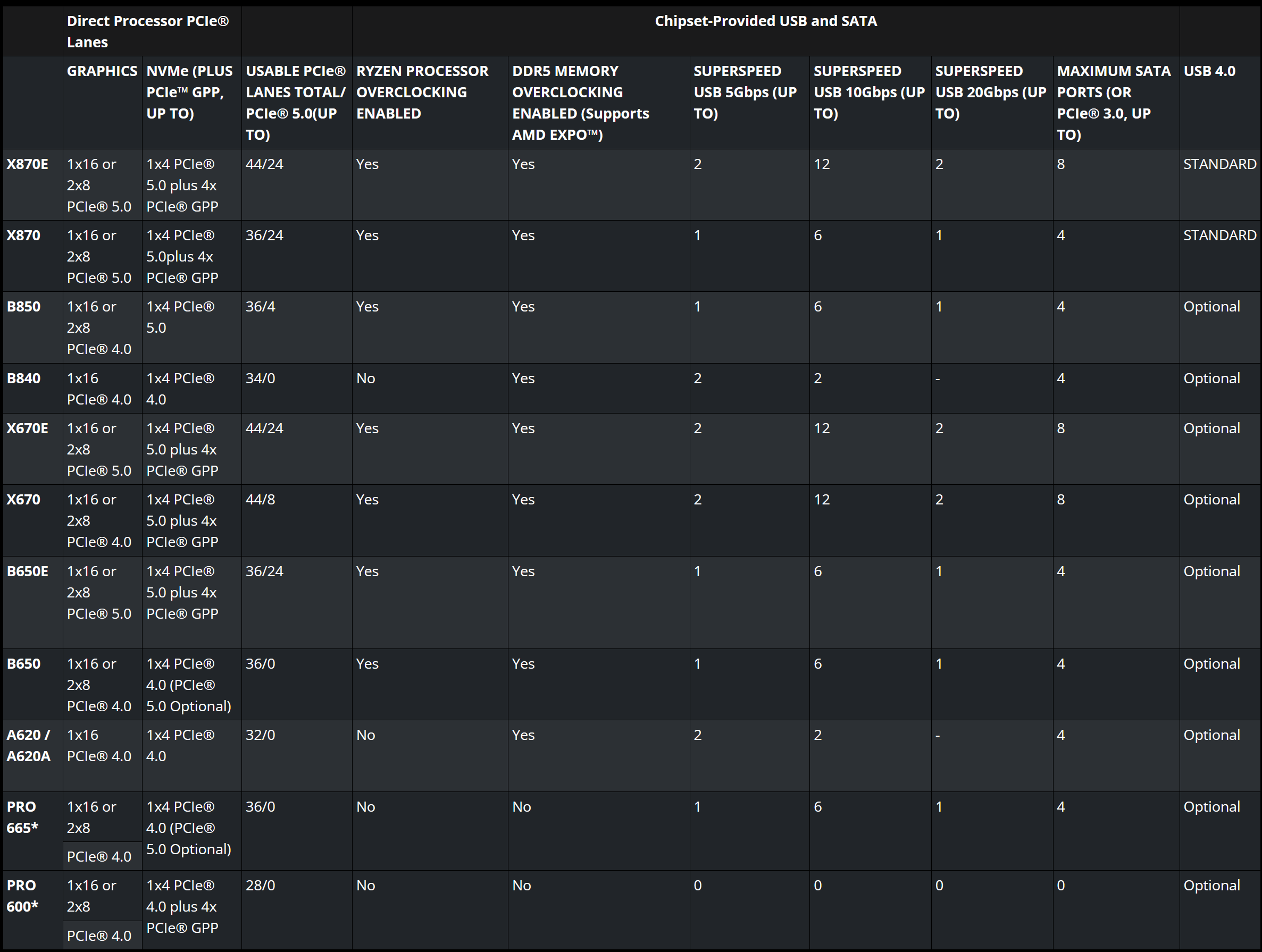The width and height of the screenshot is (1262, 952).
Task: Click the X870 10Gbps USB value 6
Action: [x=817, y=235]
